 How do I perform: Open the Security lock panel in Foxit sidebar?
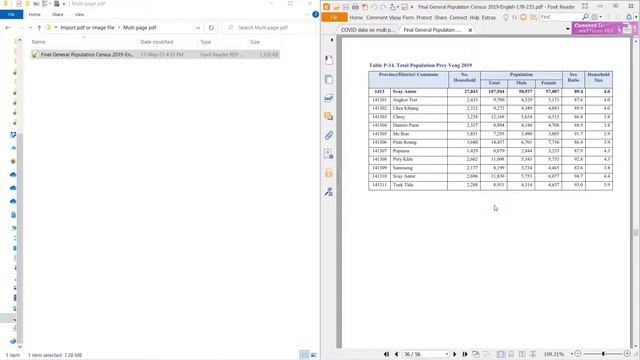click(x=329, y=173)
